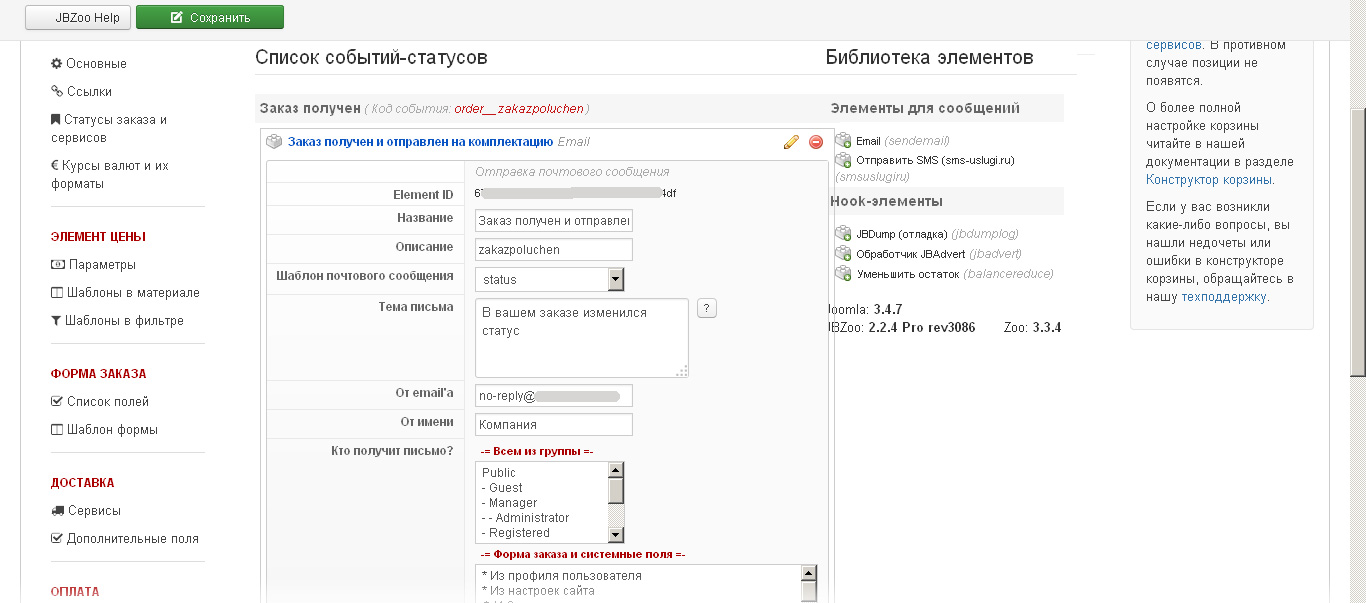Select the Manager group in the recipients list
This screenshot has width=1366, height=603.
click(513, 503)
